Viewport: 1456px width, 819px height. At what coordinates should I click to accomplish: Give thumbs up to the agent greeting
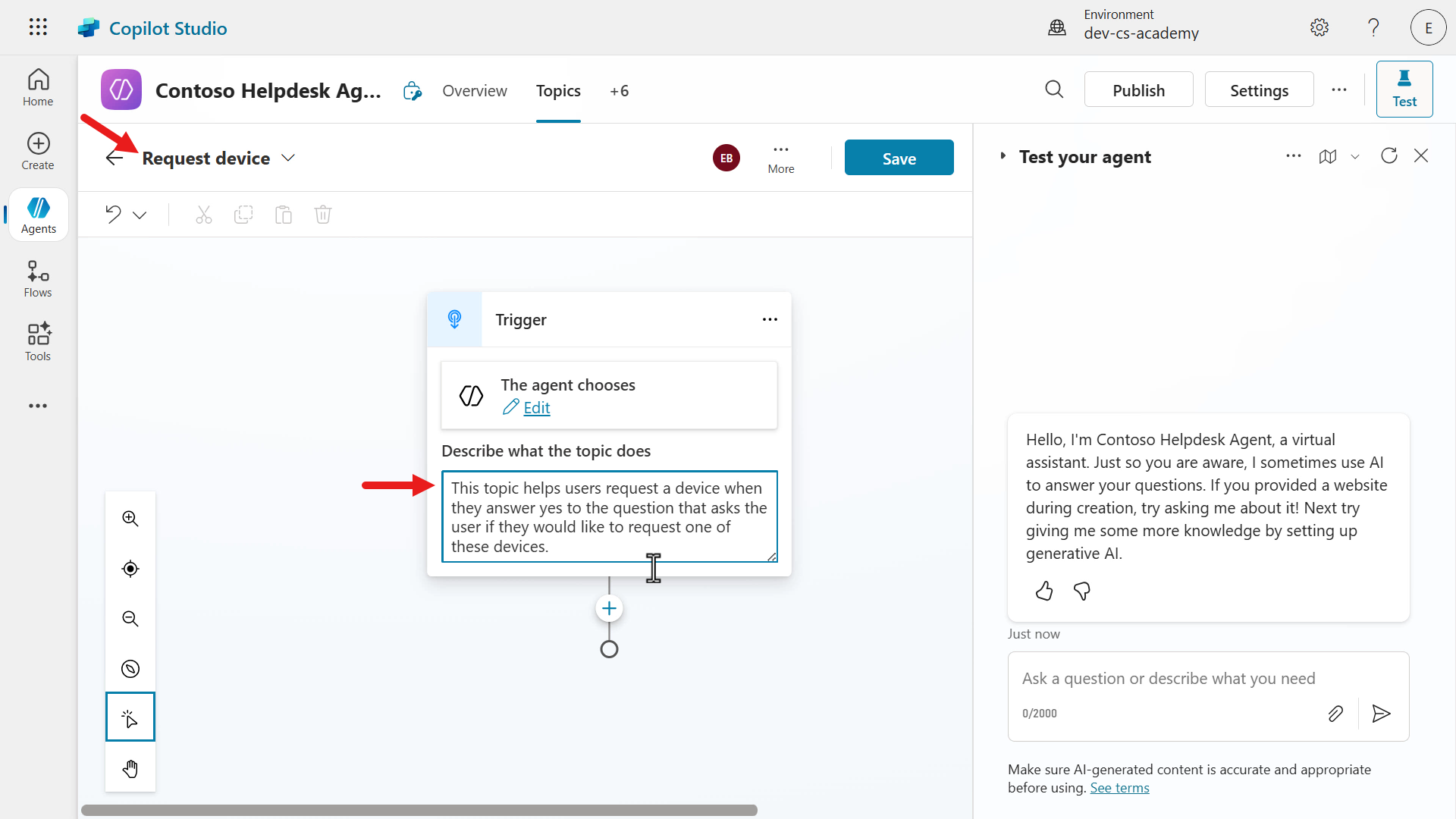pos(1044,591)
